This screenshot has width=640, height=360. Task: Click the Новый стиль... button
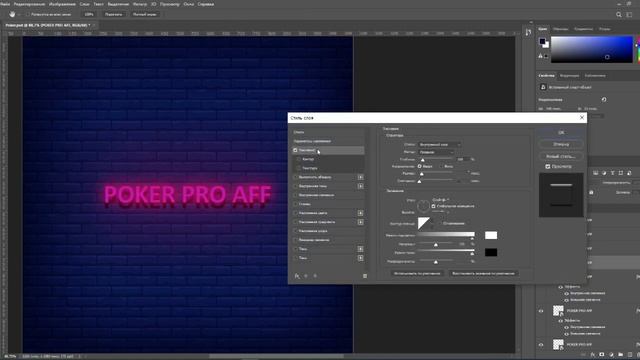coord(561,156)
